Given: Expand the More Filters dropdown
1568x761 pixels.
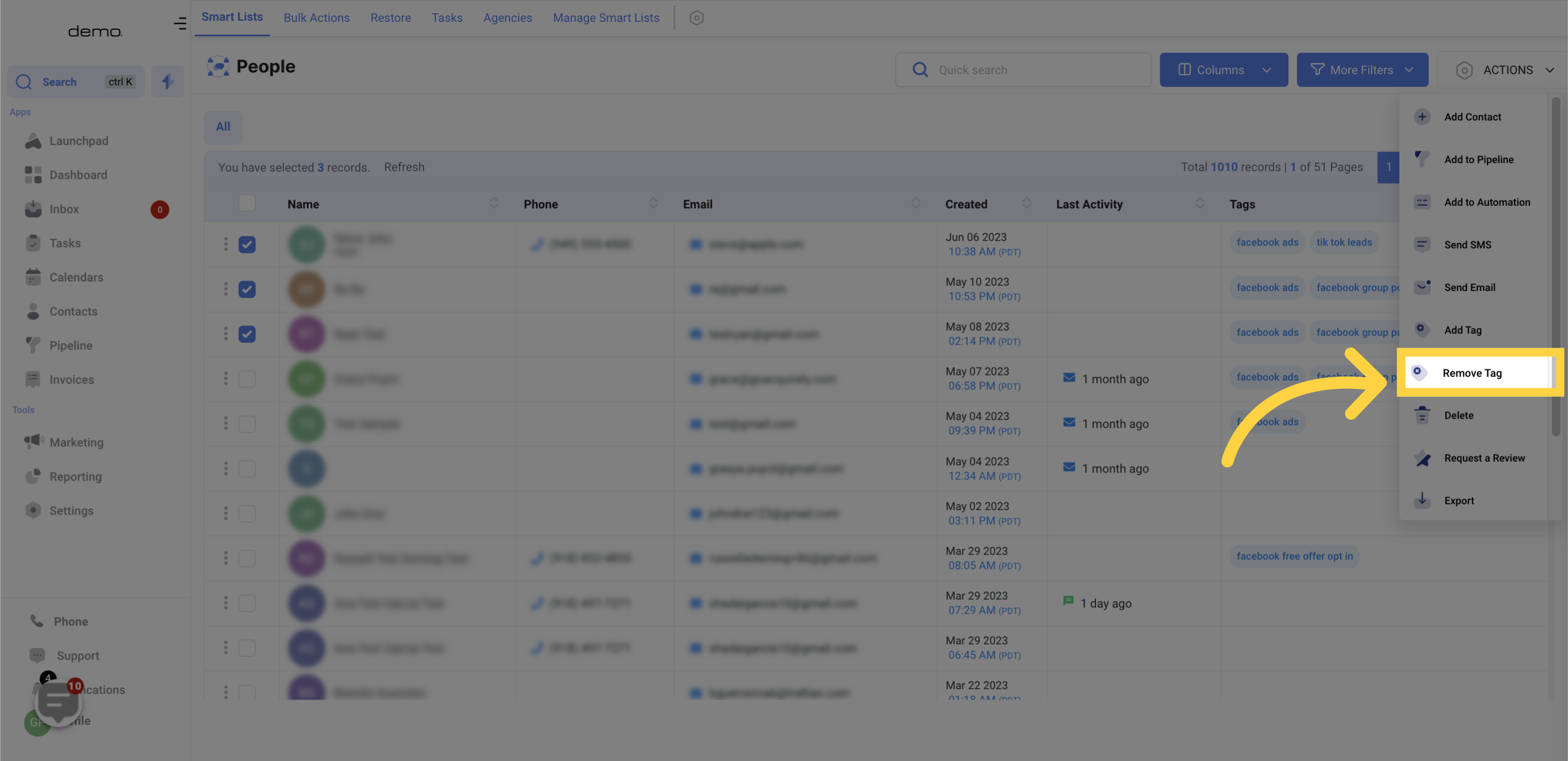Looking at the screenshot, I should [x=1362, y=70].
